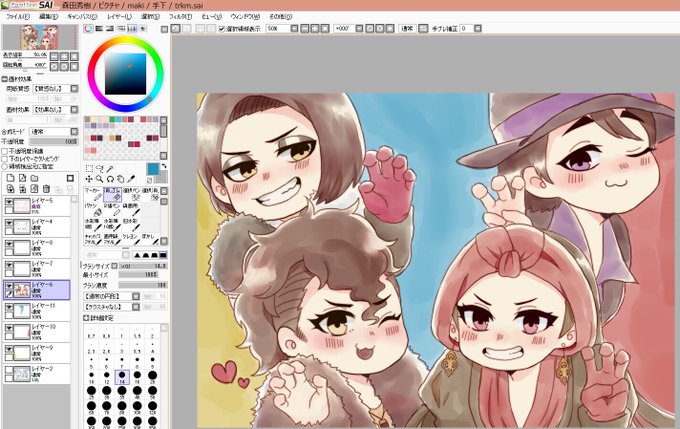The width and height of the screenshot is (680, 429).
Task: Enable 不透明度保護 preserve opacity checkbox
Action: [5, 151]
